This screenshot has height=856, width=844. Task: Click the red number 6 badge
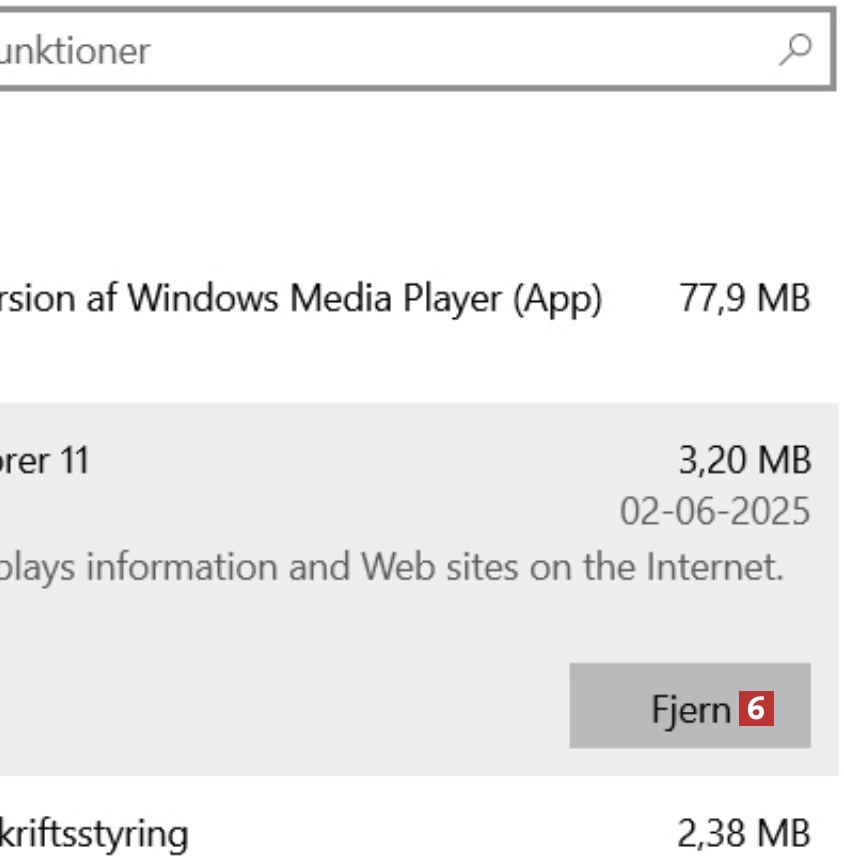757,709
